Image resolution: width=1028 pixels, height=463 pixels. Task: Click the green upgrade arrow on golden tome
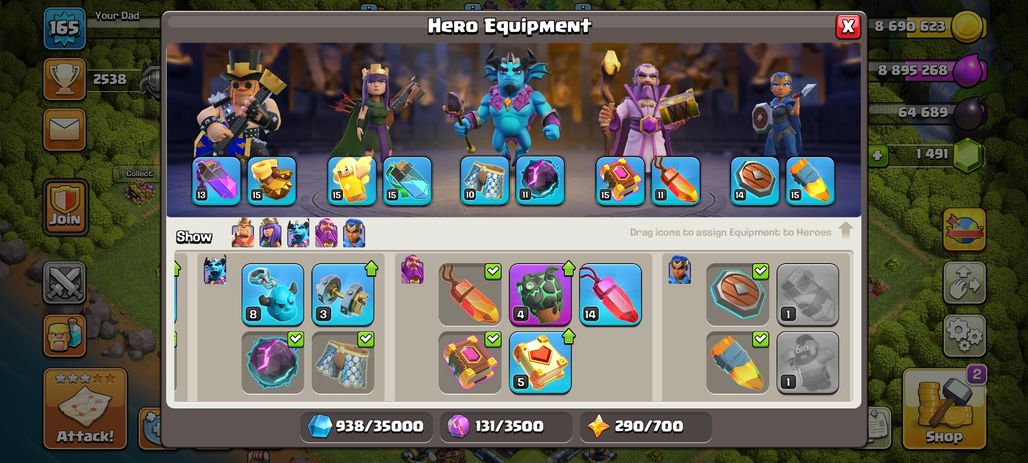(x=568, y=336)
